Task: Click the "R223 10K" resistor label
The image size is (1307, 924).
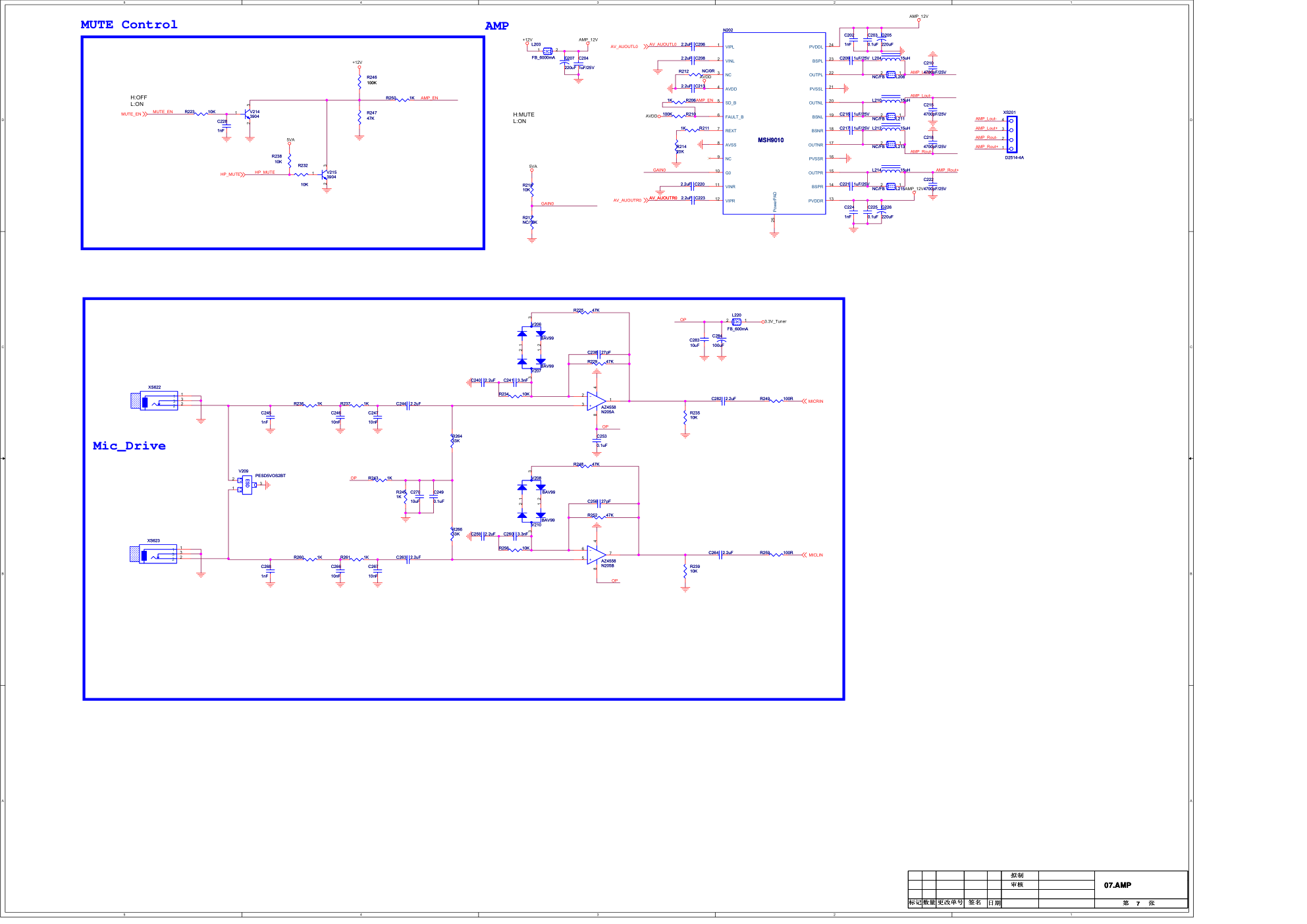Action: pyautogui.click(x=200, y=112)
